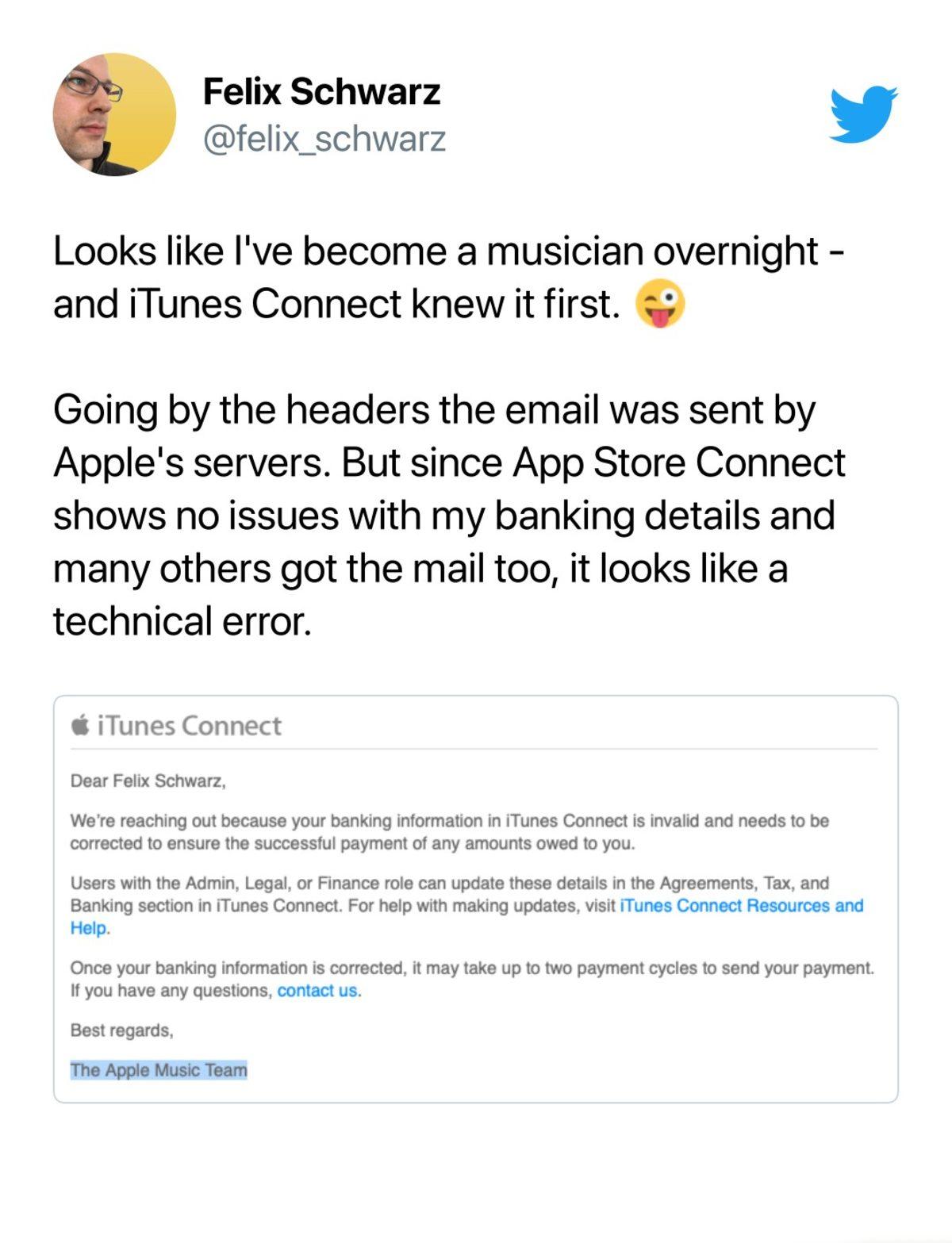This screenshot has width=952, height=1243.
Task: Click the highlighted Apple Music Team text
Action: (x=159, y=1069)
